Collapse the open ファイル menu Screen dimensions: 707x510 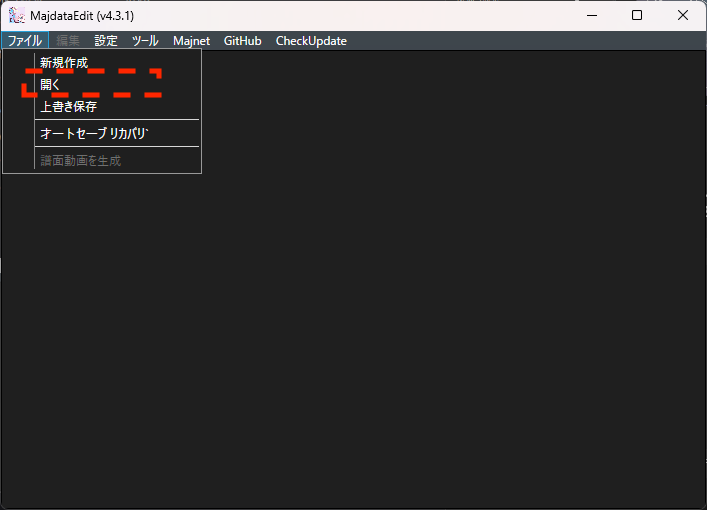(24, 41)
